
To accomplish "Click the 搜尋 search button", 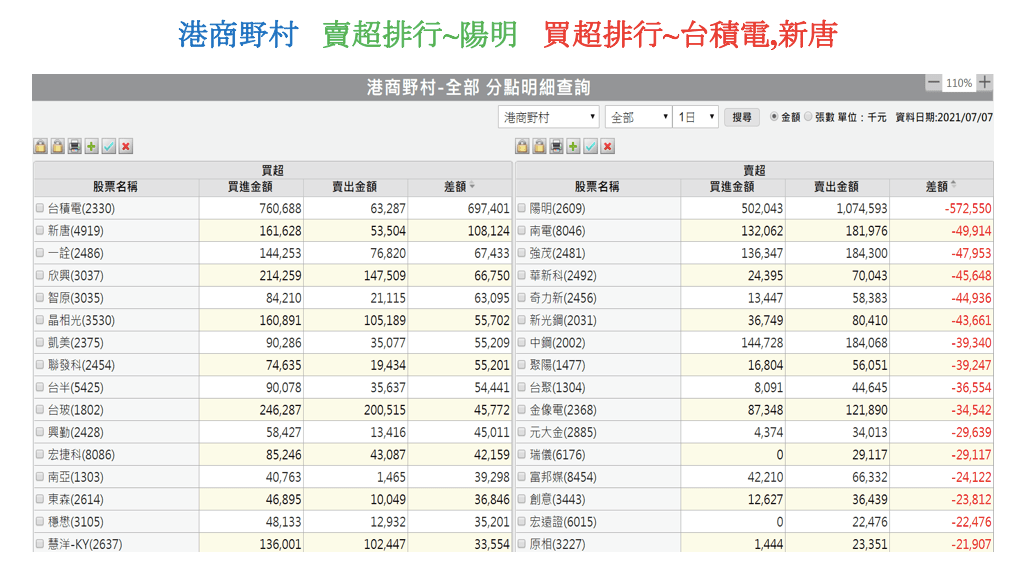I will [741, 117].
